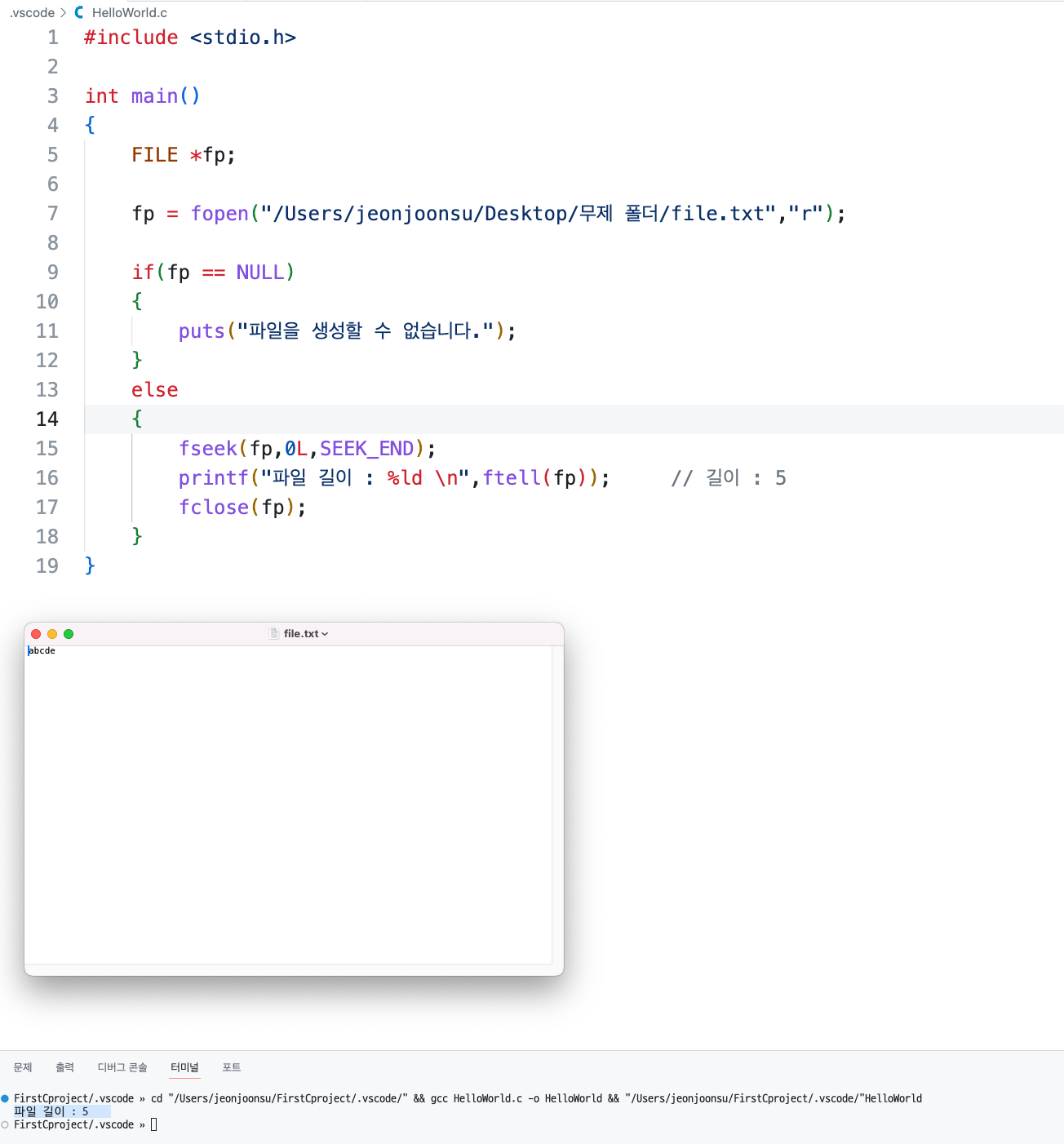Viewport: 1064px width, 1144px height.
Task: Click the empty circle marker beside last prompt
Action: [x=5, y=1124]
